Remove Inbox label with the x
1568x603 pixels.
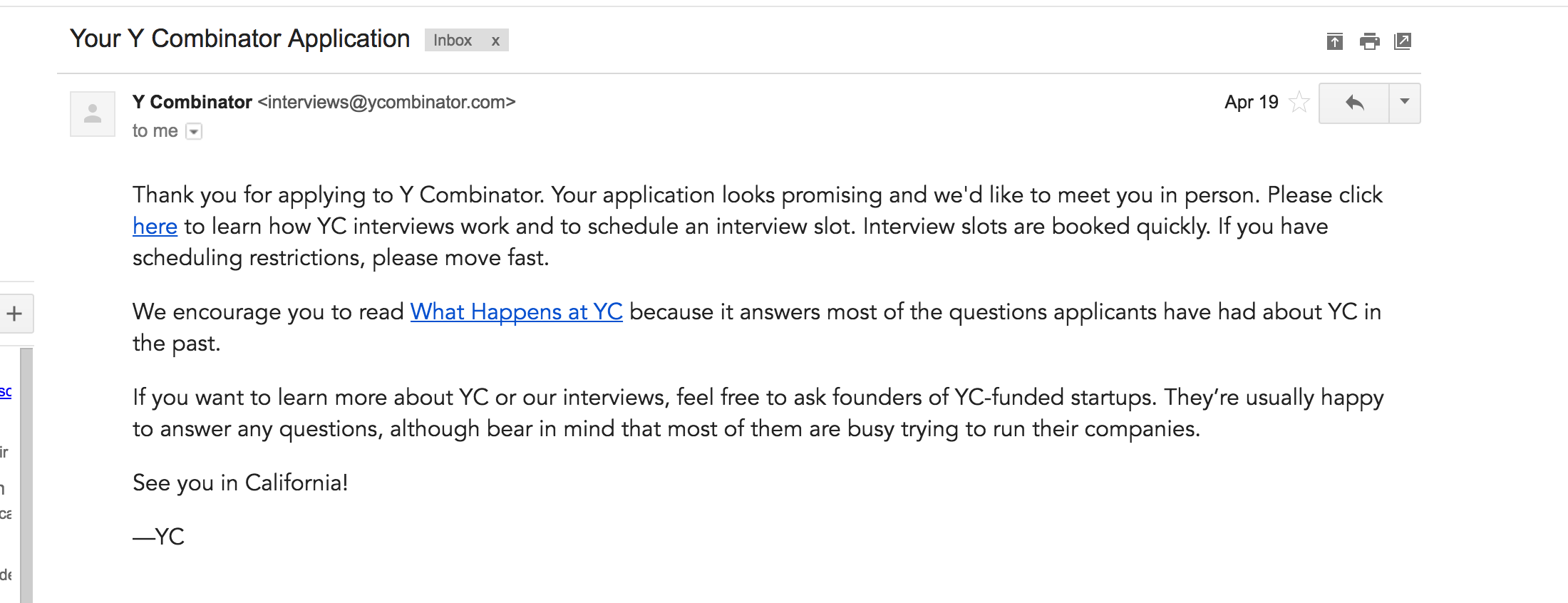[x=495, y=41]
